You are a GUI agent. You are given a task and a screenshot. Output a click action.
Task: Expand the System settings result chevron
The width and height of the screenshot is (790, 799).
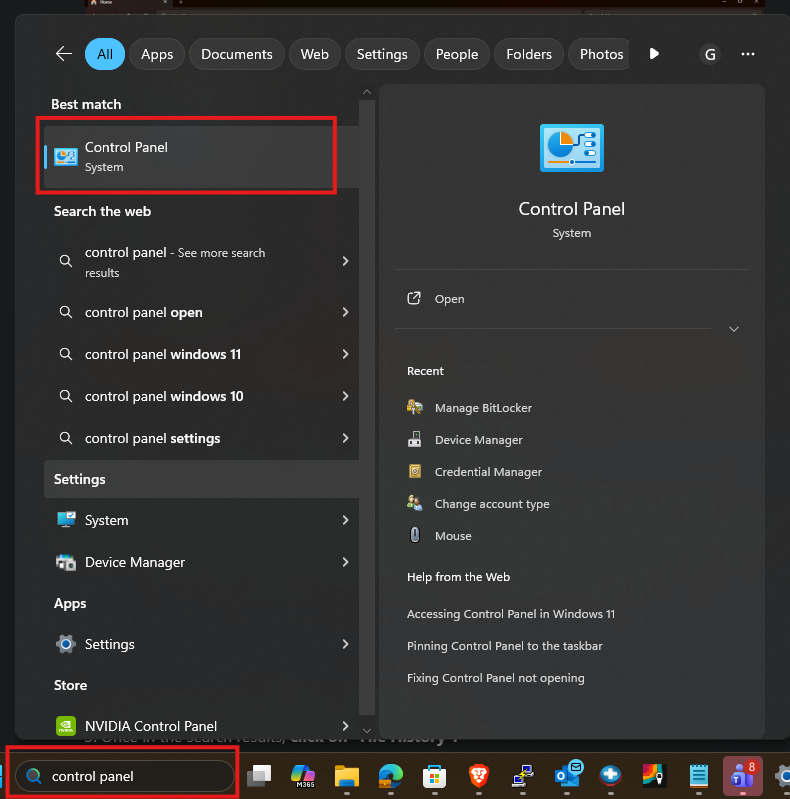345,520
